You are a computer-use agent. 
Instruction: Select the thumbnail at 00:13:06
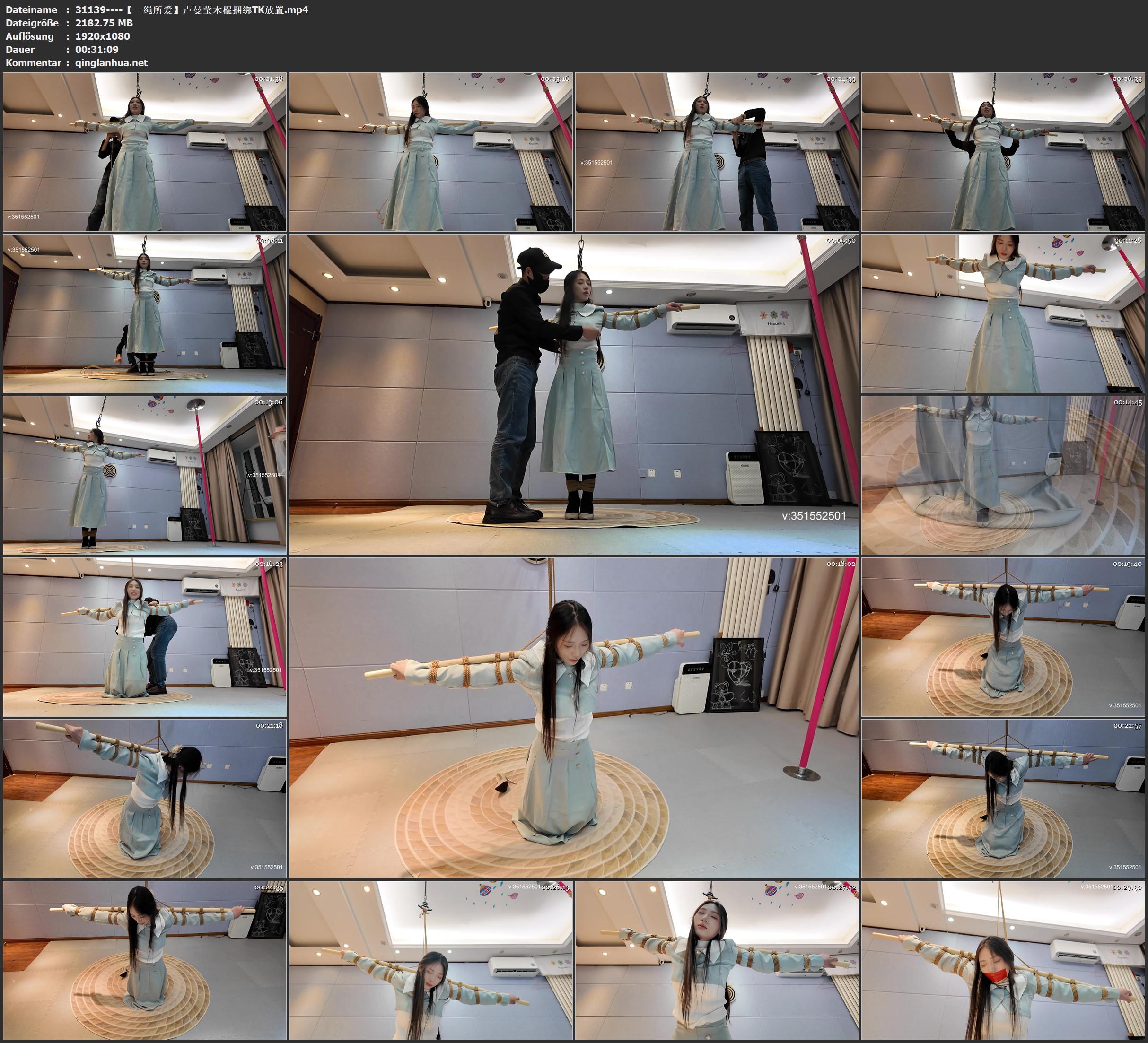coord(145,475)
